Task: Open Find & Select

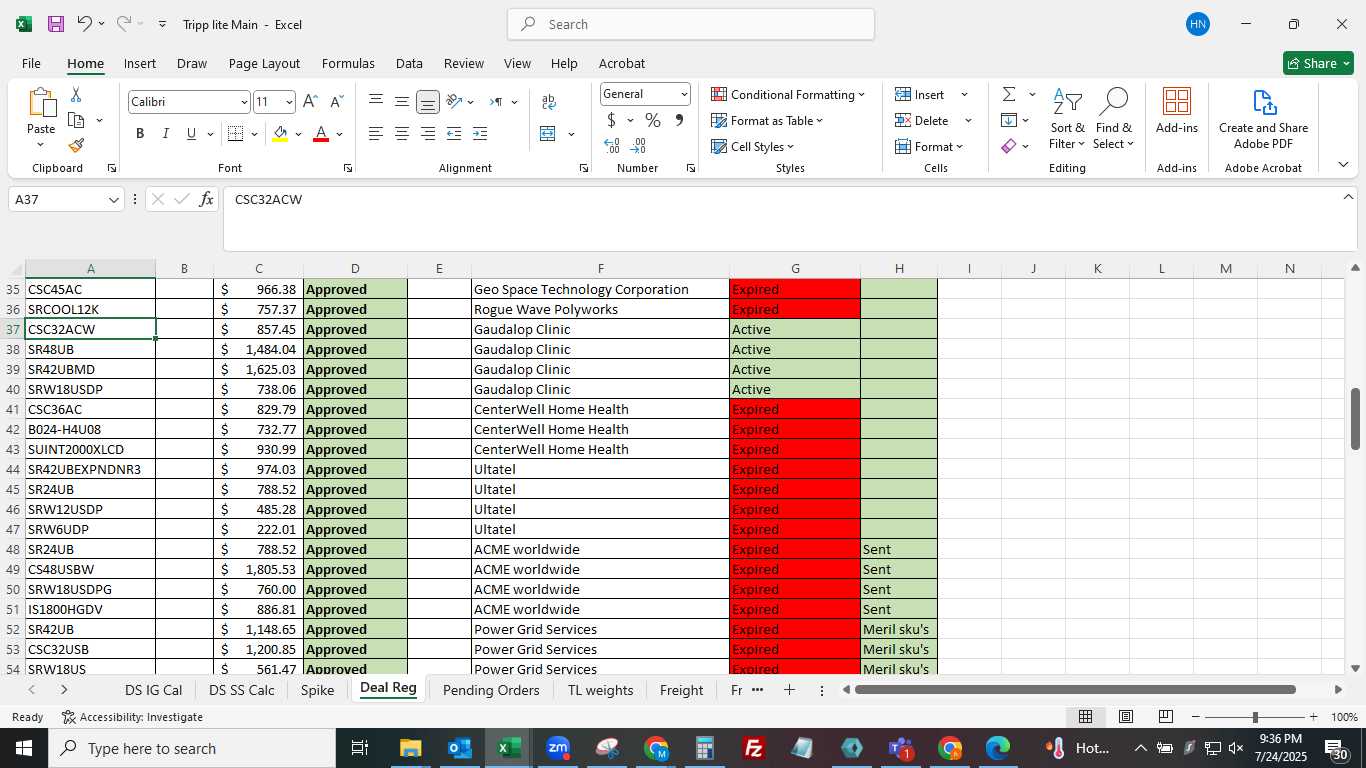Action: [x=1113, y=118]
